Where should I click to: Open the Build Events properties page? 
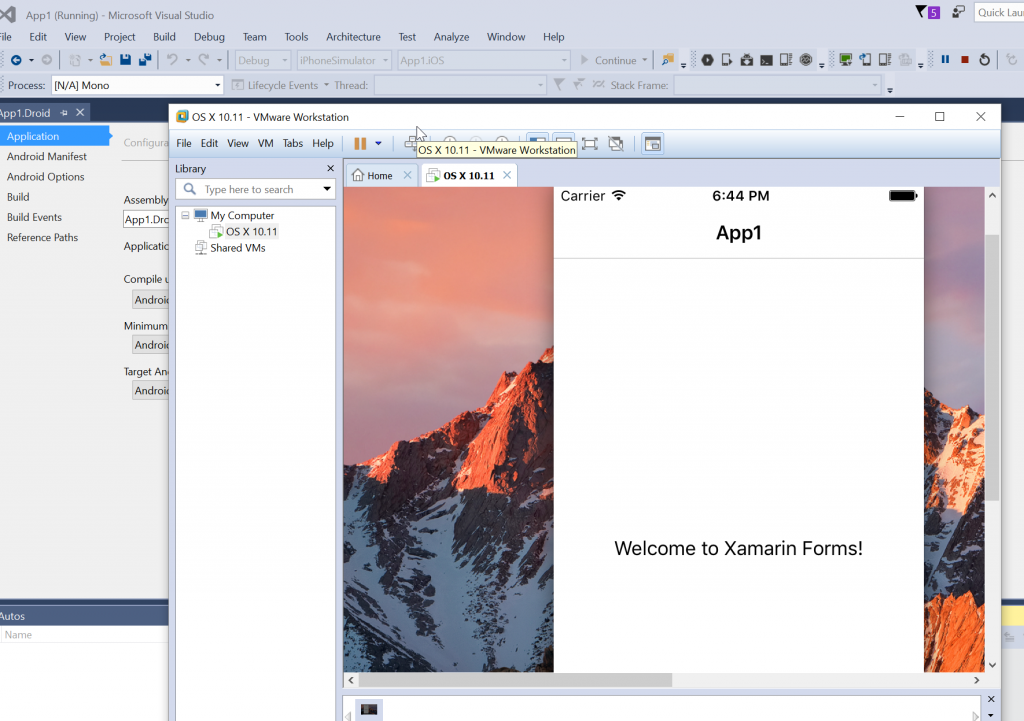[x=34, y=217]
